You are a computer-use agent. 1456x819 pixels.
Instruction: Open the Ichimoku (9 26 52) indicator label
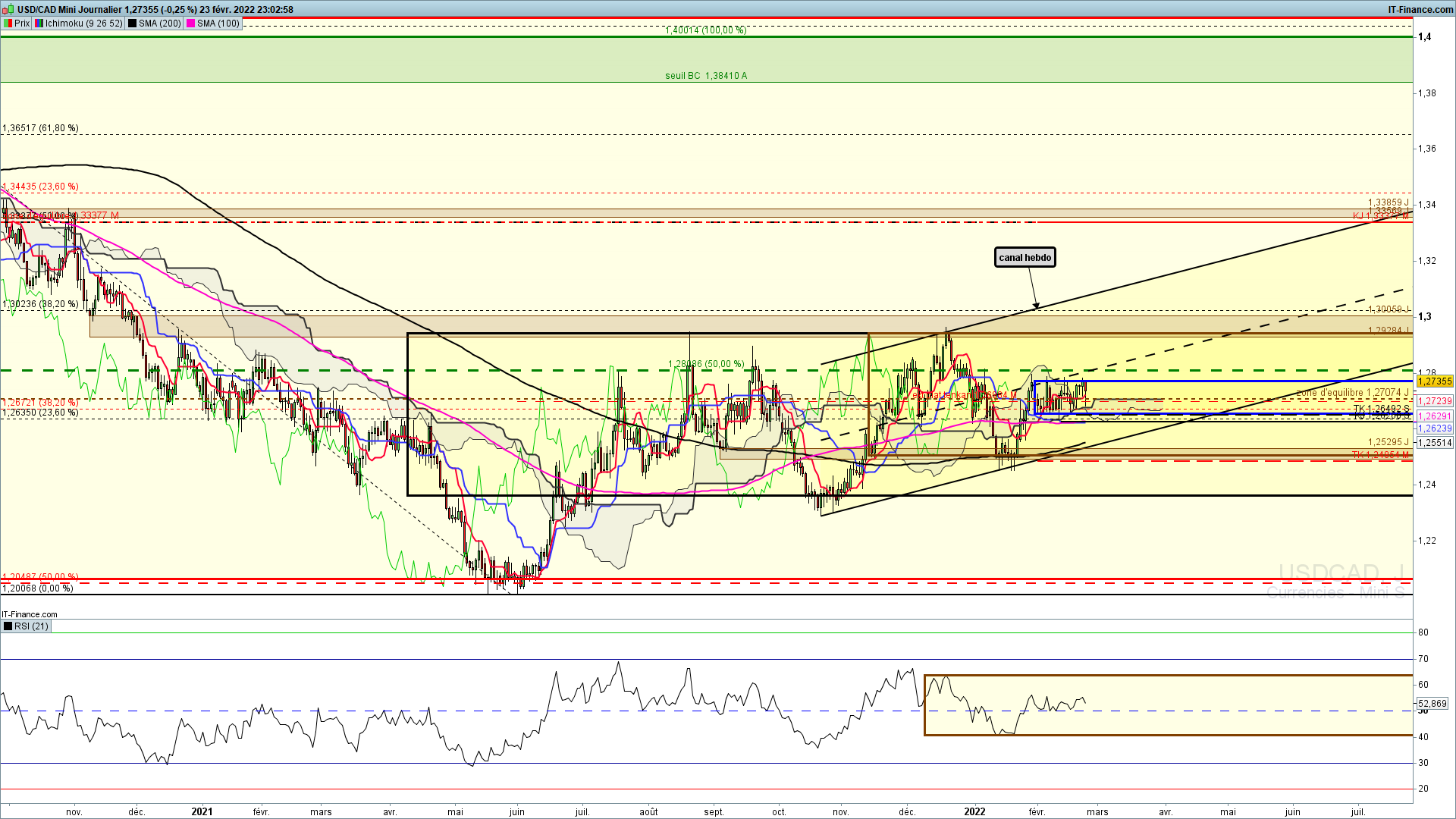click(83, 24)
